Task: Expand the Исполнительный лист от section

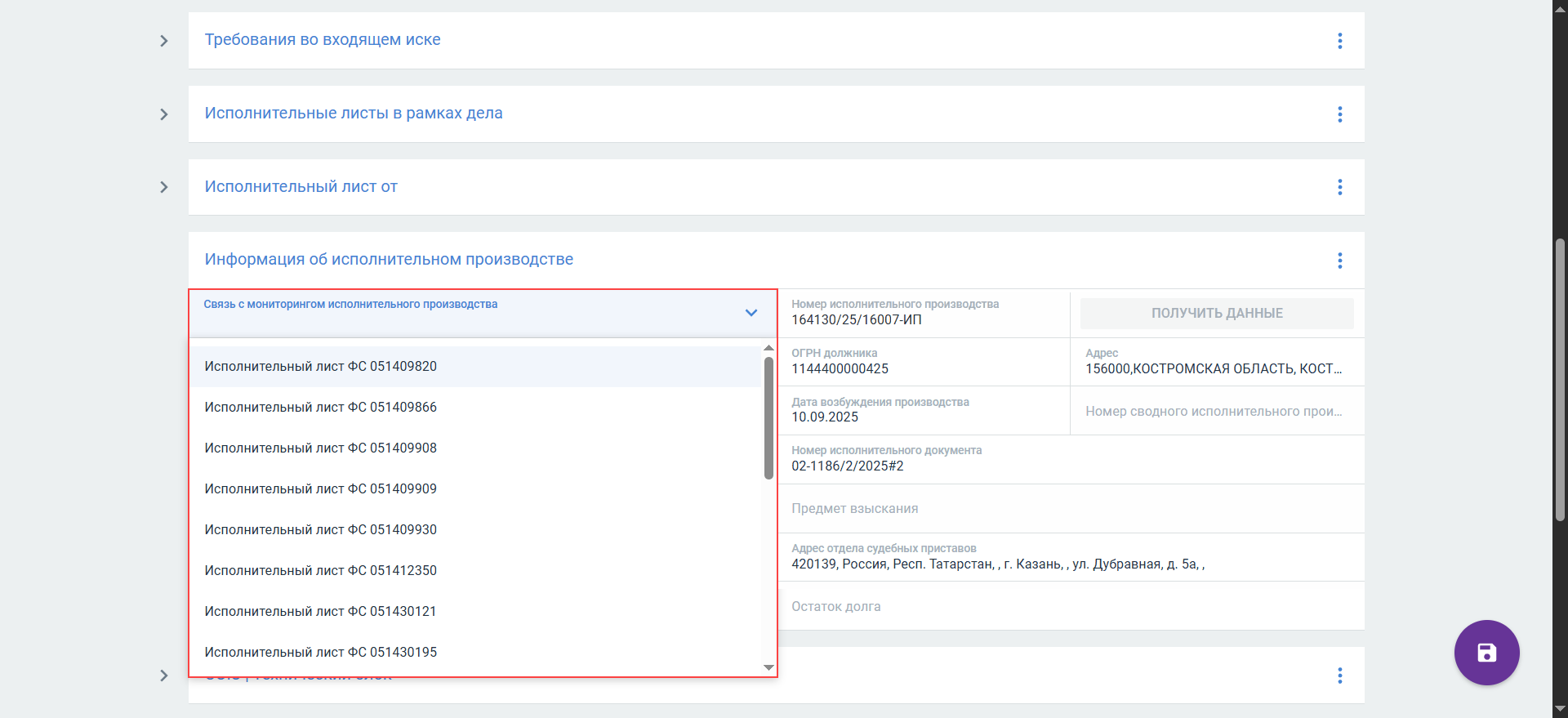Action: click(164, 187)
